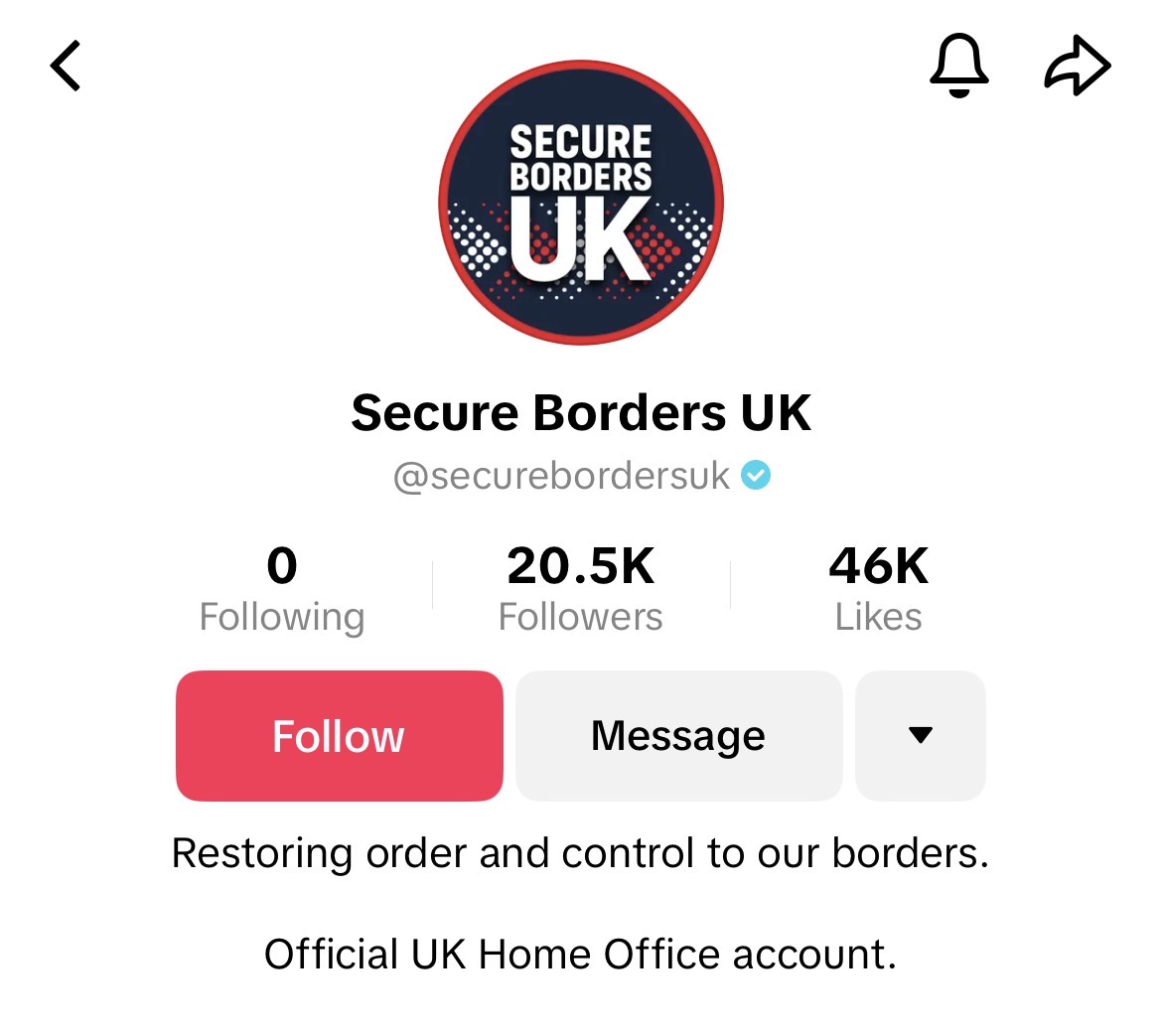Tap the 20.5K followers number
The image size is (1162, 1036).
click(581, 566)
